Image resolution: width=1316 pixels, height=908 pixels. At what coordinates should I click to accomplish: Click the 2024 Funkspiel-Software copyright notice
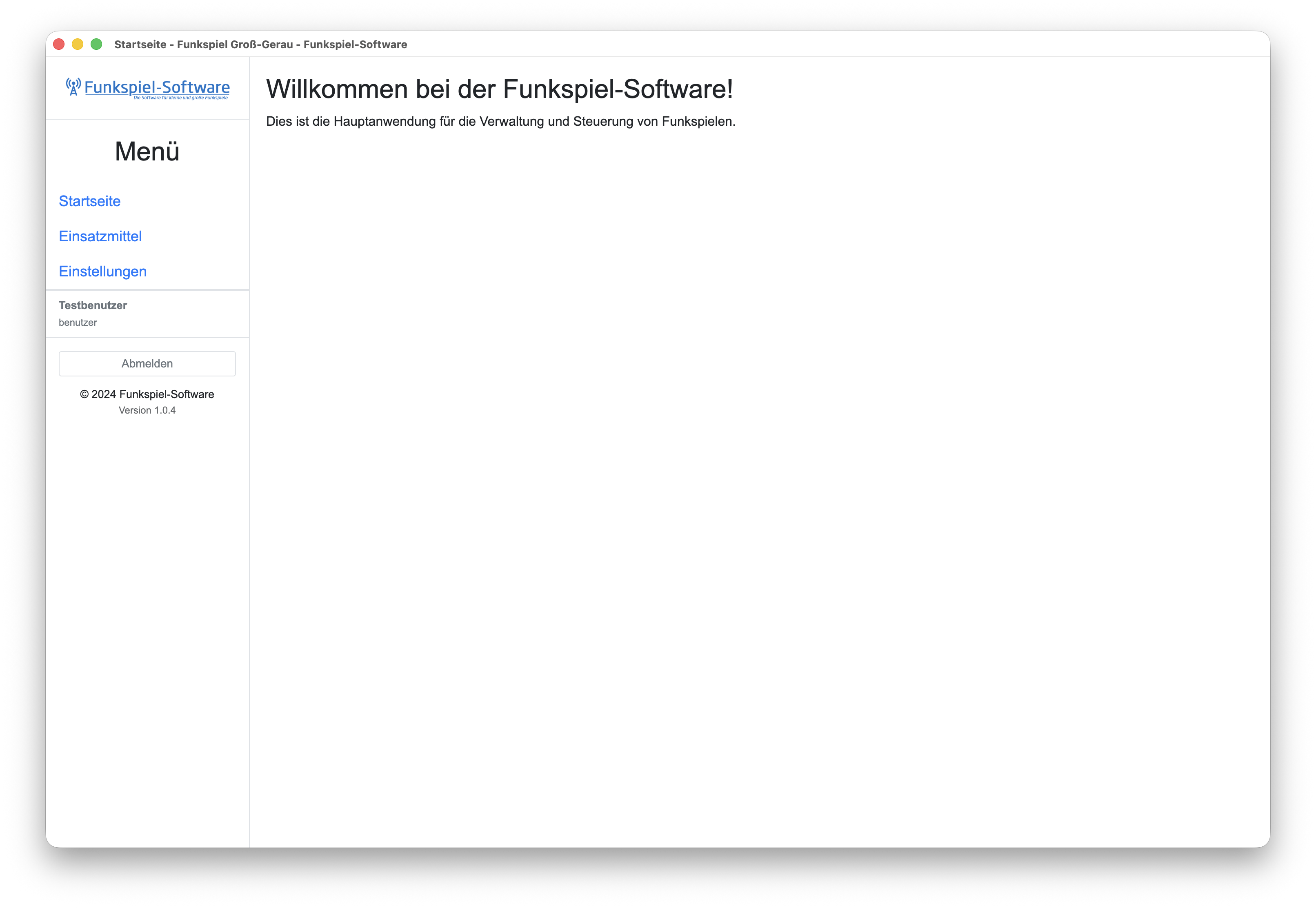click(147, 394)
